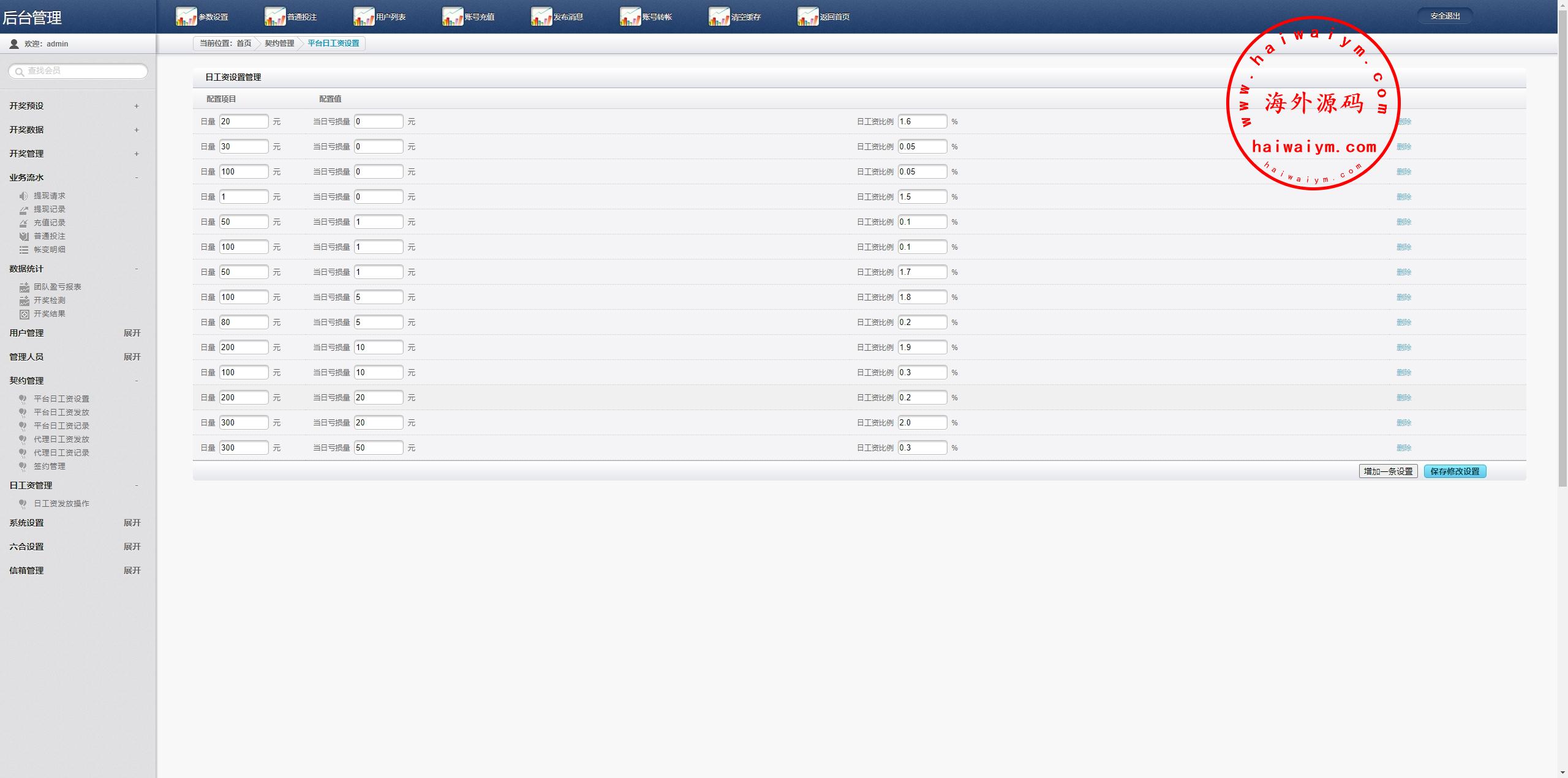
Task: Expand the 开奖预设 sidebar section
Action: (x=136, y=106)
